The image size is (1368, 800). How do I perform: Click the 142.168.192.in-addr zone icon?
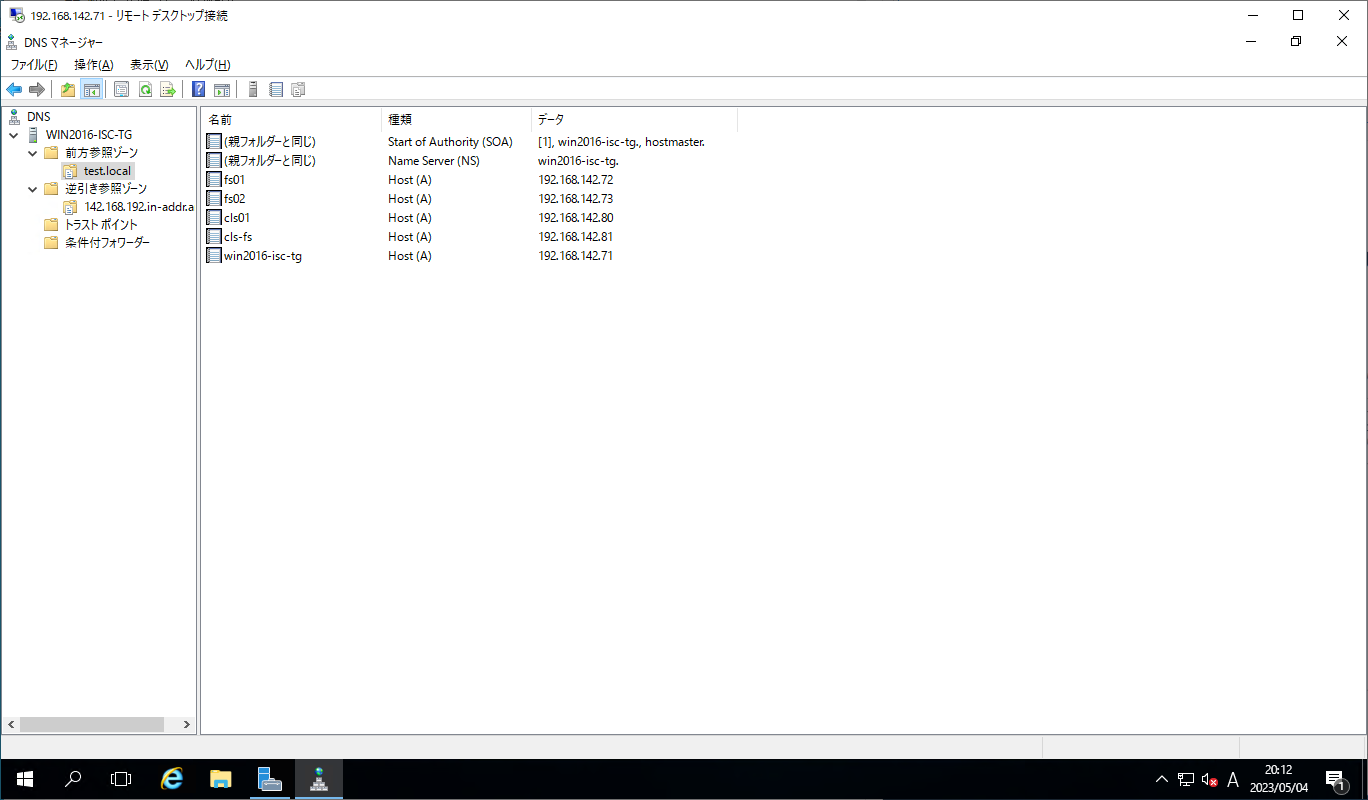point(70,207)
